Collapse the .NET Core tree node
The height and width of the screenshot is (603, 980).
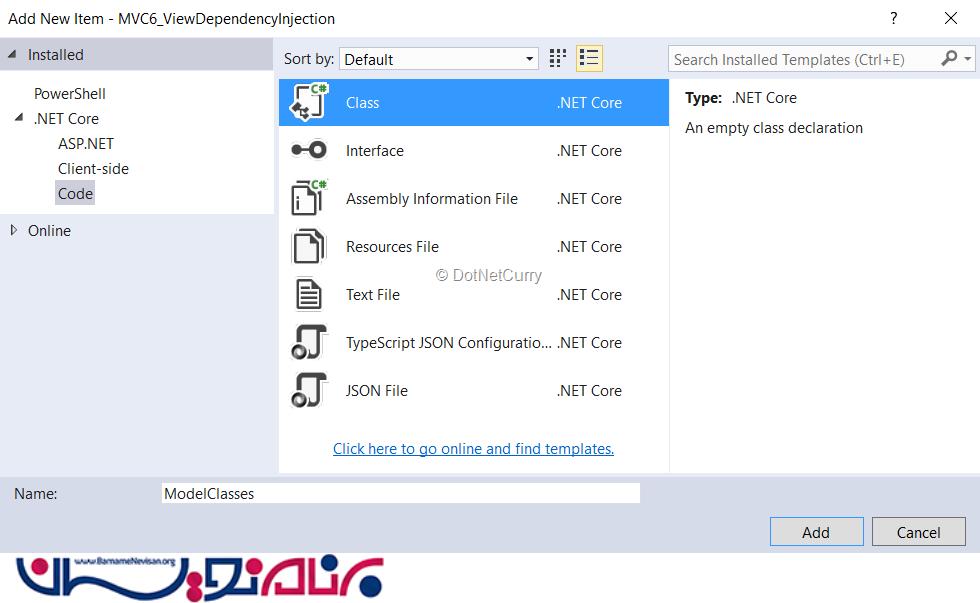pyautogui.click(x=19, y=117)
